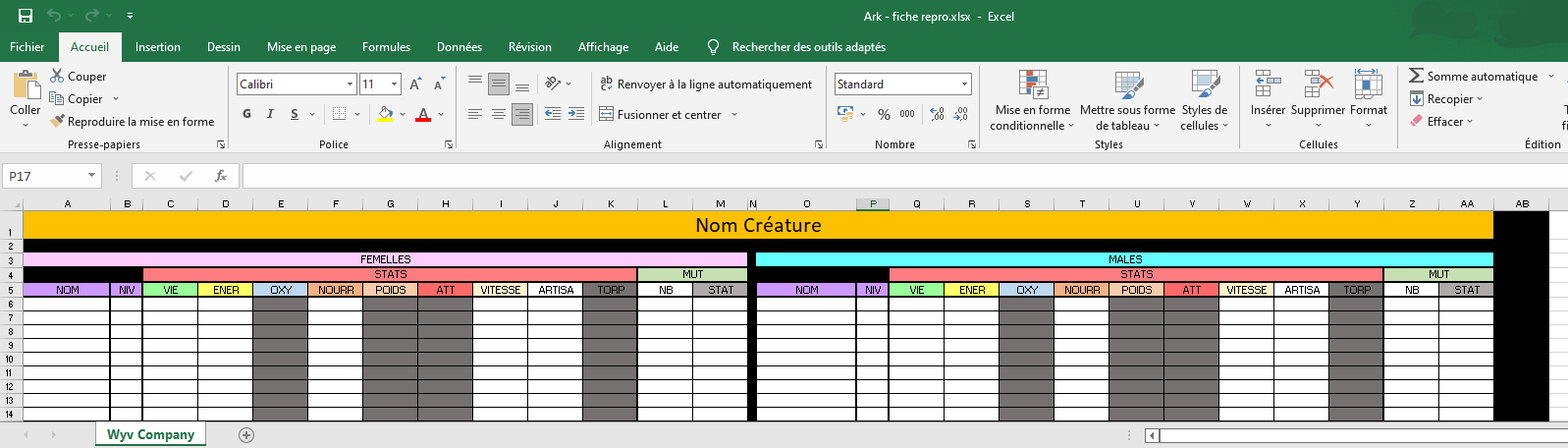Screen dimensions: 1568x448
Task: Click the Insert Function fx icon
Action: pyautogui.click(x=221, y=176)
